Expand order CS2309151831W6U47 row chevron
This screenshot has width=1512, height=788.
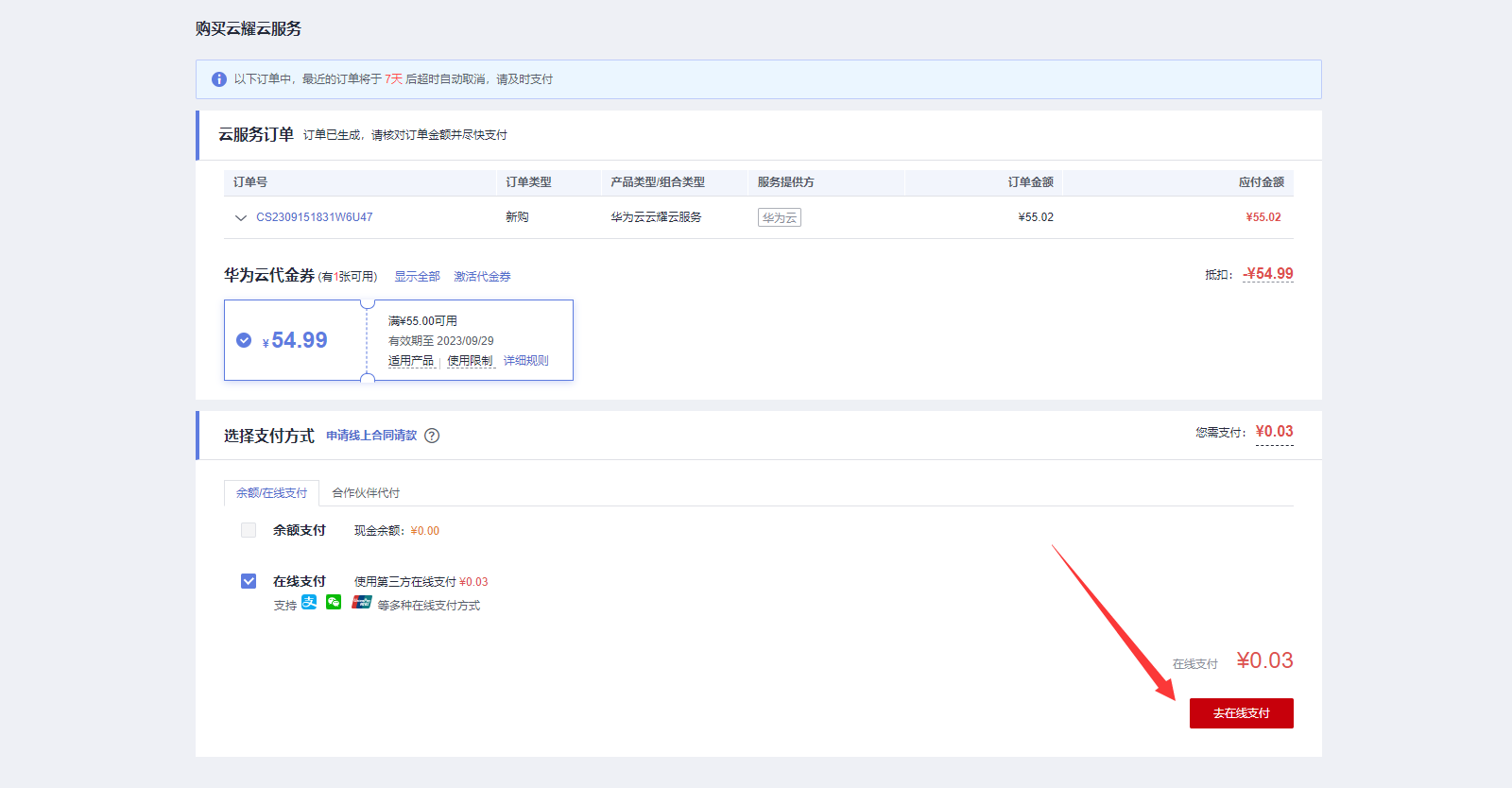pos(240,217)
